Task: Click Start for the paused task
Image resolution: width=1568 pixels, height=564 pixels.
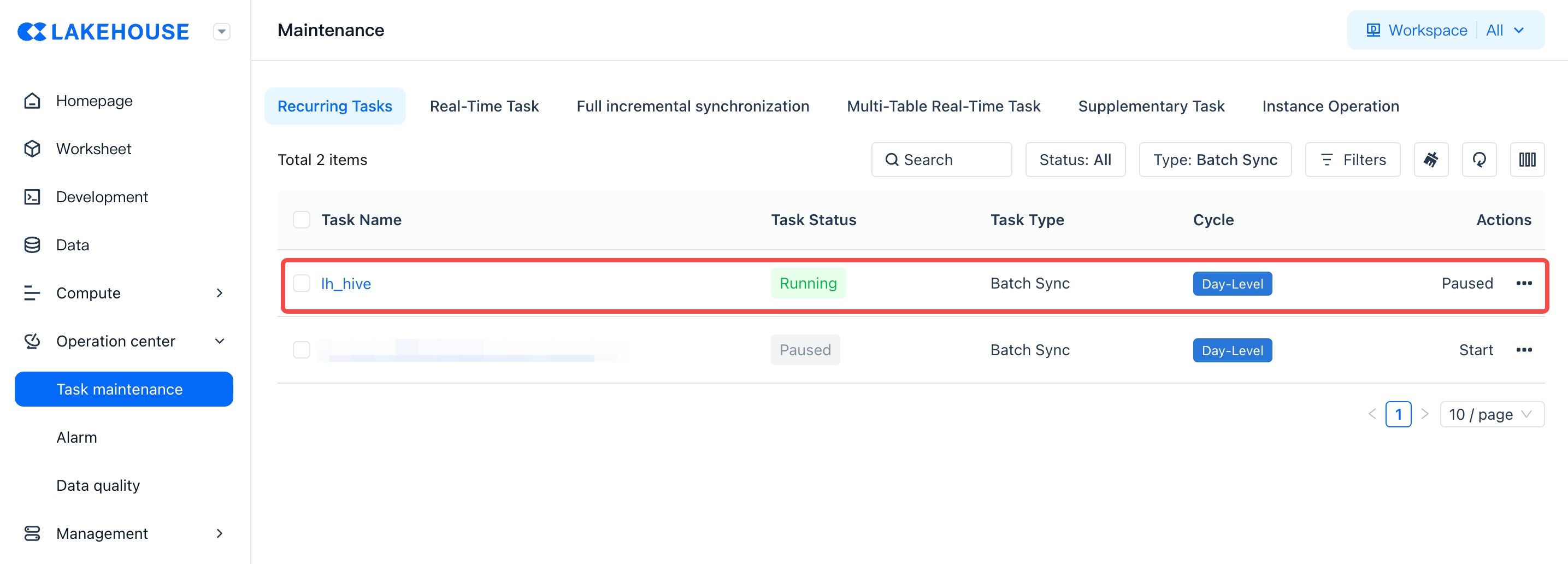Action: [x=1476, y=350]
